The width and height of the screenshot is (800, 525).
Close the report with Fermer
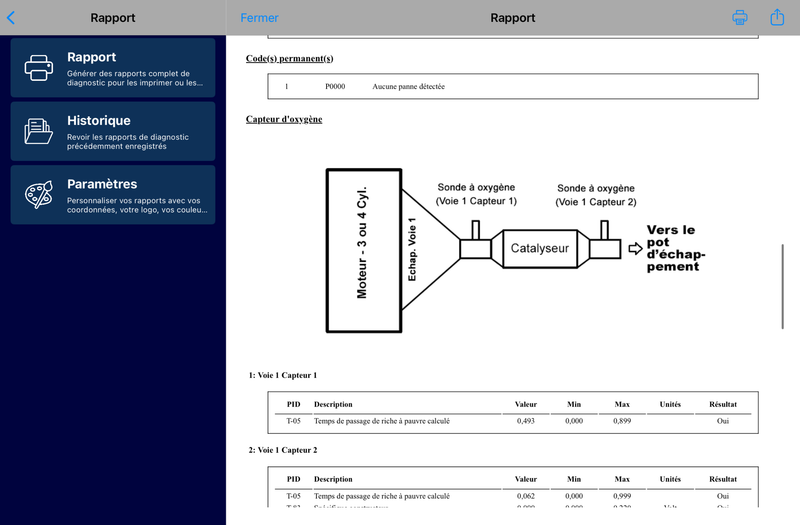coord(260,18)
